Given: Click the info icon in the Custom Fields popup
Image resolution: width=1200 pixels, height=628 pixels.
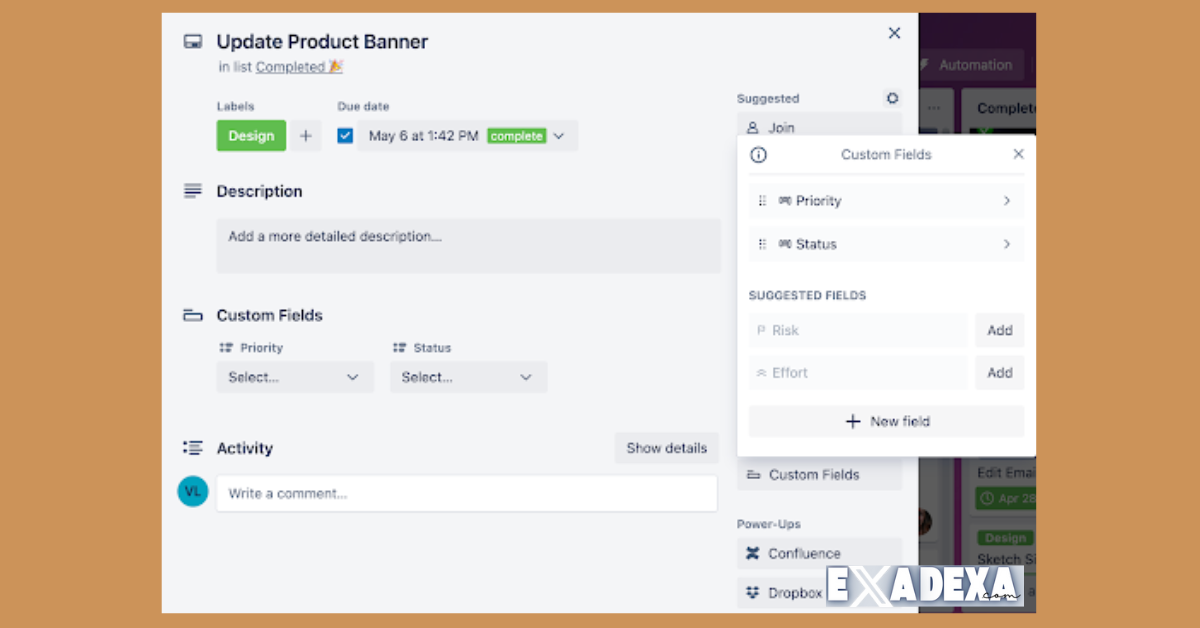Looking at the screenshot, I should [759, 155].
